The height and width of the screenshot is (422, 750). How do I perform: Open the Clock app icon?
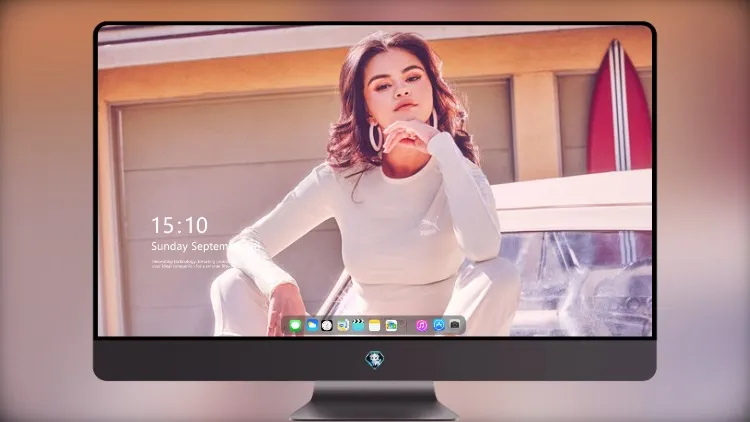(327, 325)
